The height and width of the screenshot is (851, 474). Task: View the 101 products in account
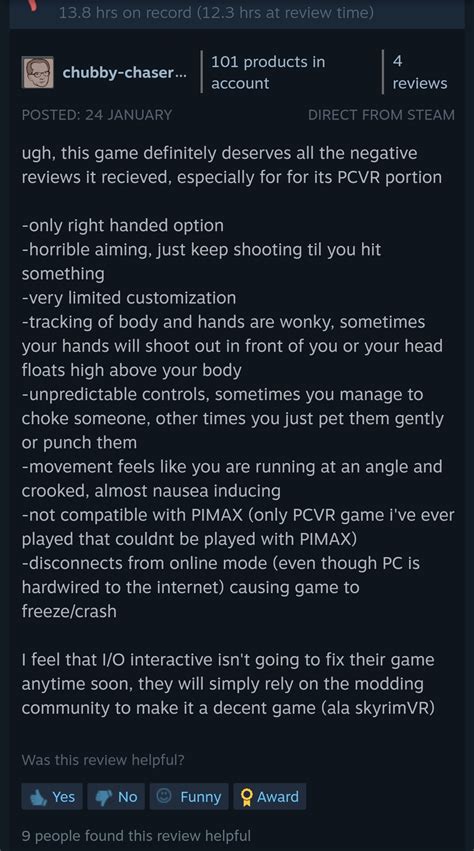(x=268, y=72)
